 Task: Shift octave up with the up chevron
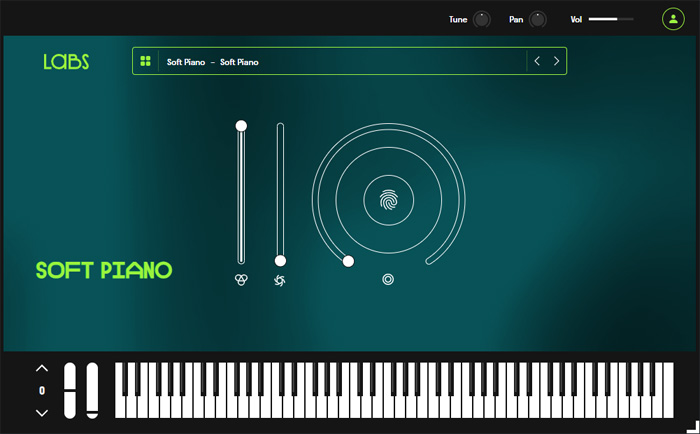pos(42,368)
